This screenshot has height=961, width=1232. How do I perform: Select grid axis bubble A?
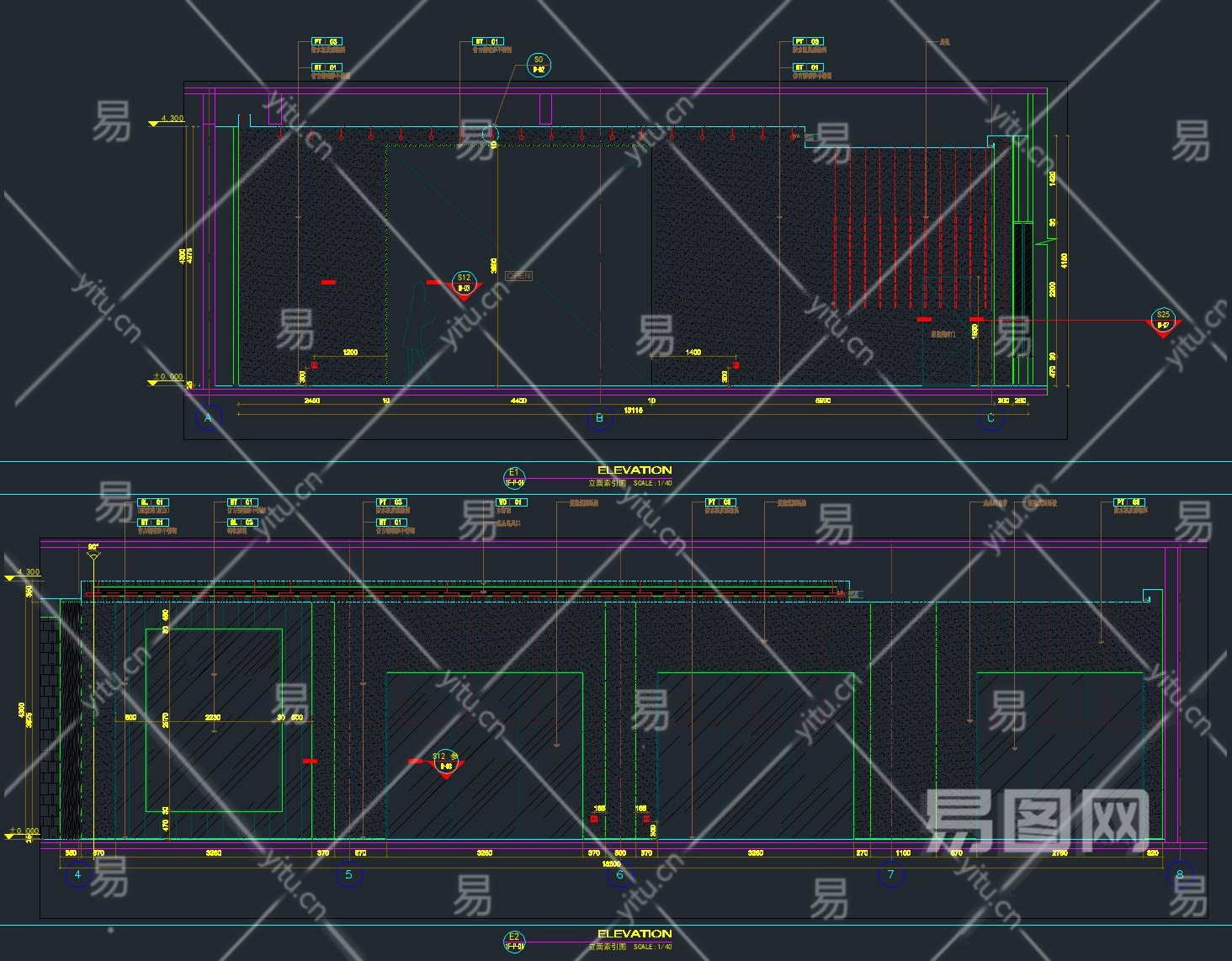tap(208, 417)
